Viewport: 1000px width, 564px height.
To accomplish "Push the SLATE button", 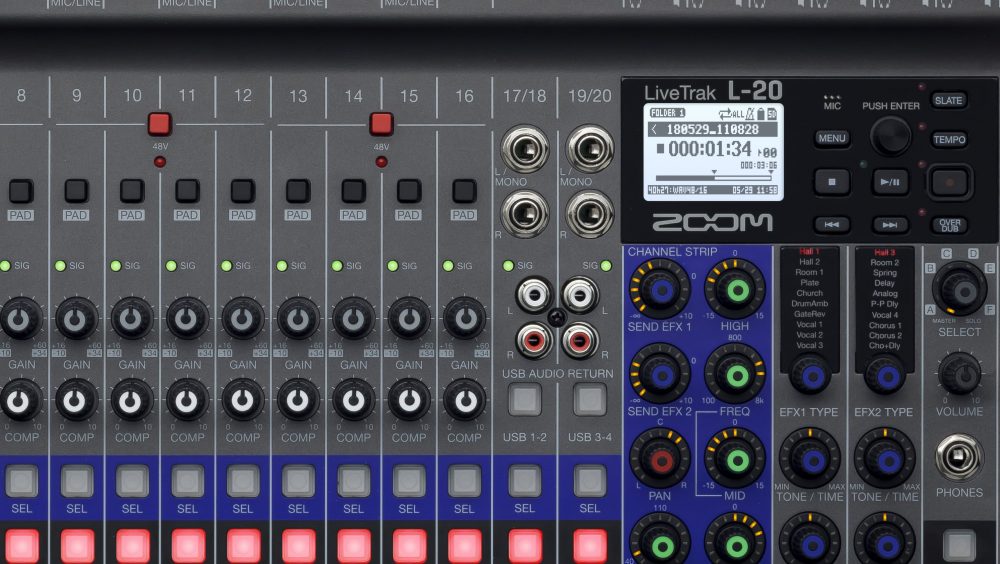I will pyautogui.click(x=948, y=101).
